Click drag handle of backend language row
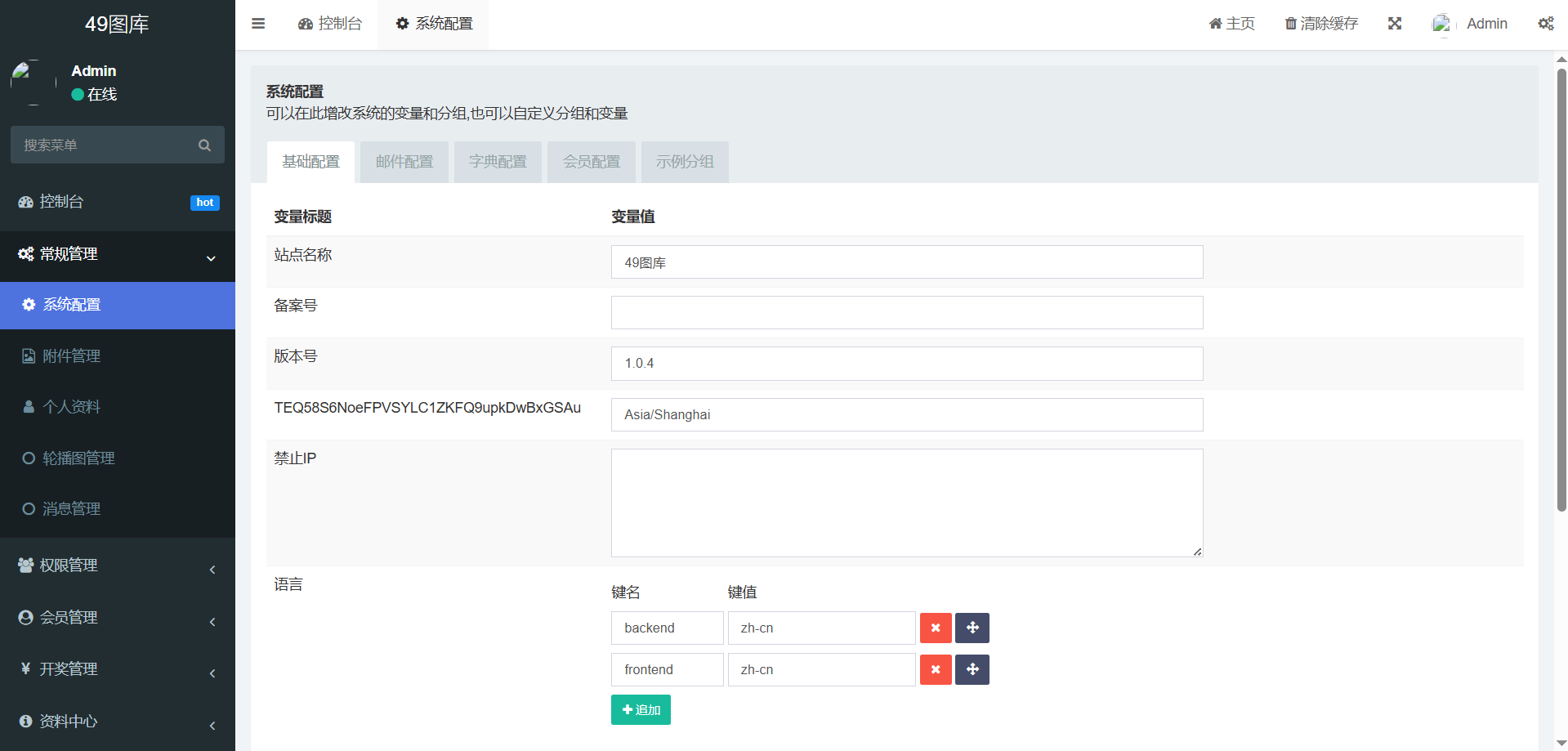 point(972,628)
